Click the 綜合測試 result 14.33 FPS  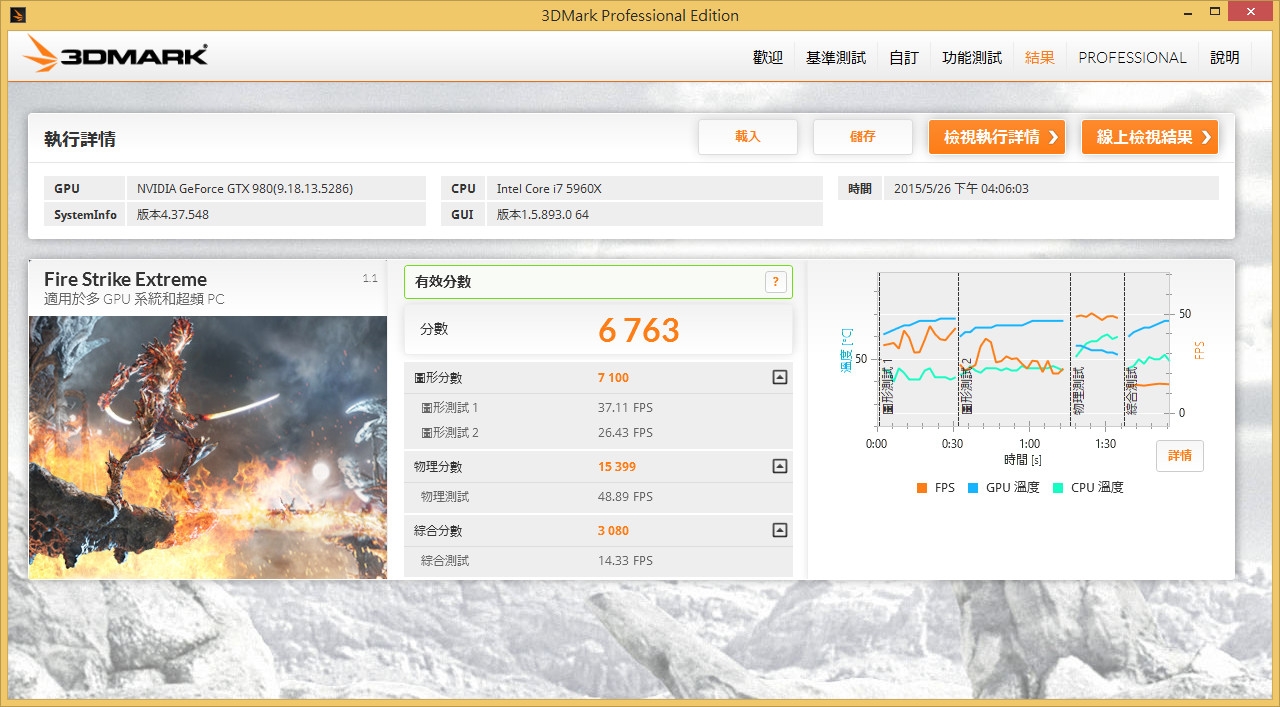pos(625,561)
